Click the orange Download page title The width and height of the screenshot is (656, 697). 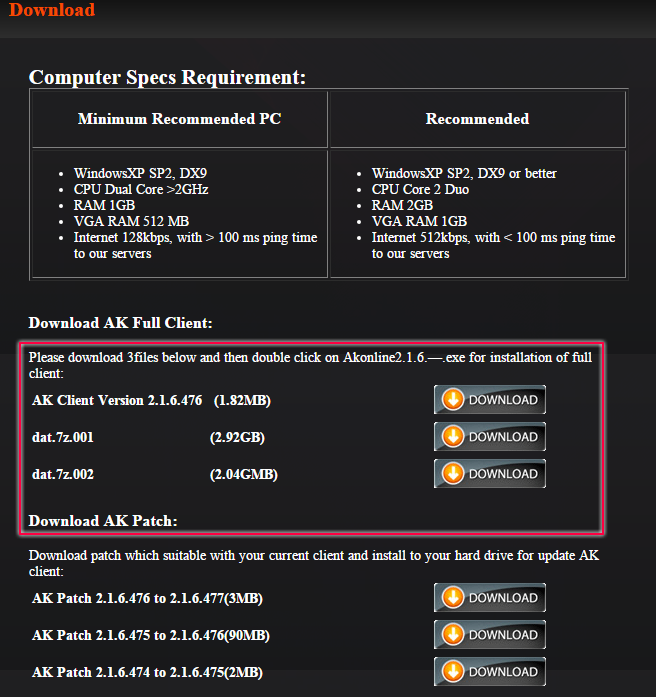(52, 11)
